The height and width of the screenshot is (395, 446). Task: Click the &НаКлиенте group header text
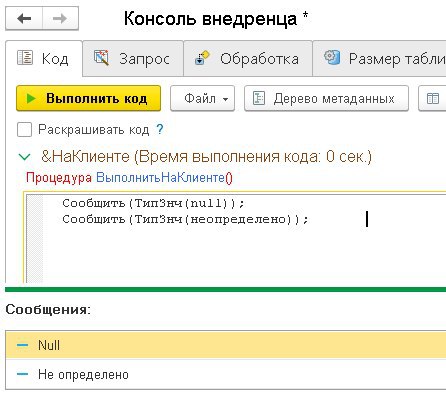(206, 156)
